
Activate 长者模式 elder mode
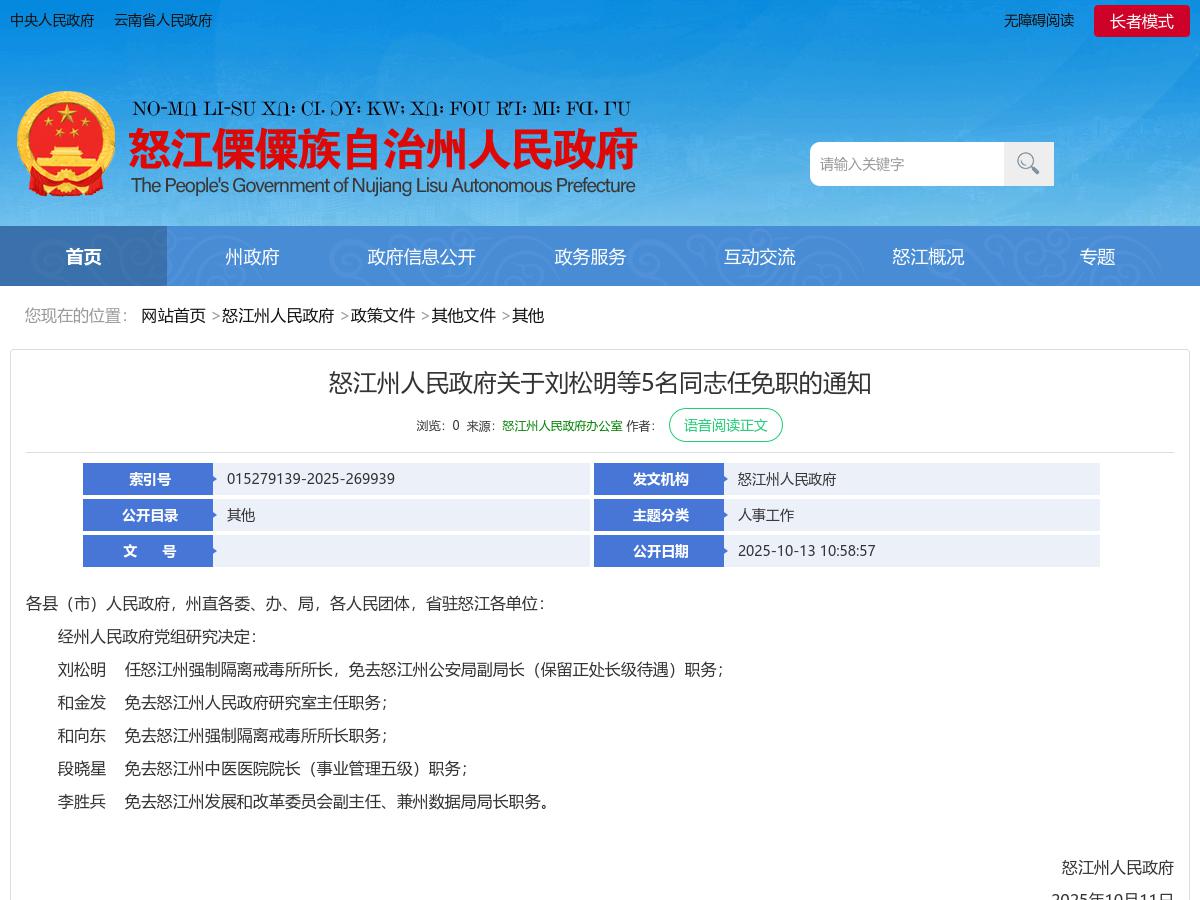click(1142, 20)
